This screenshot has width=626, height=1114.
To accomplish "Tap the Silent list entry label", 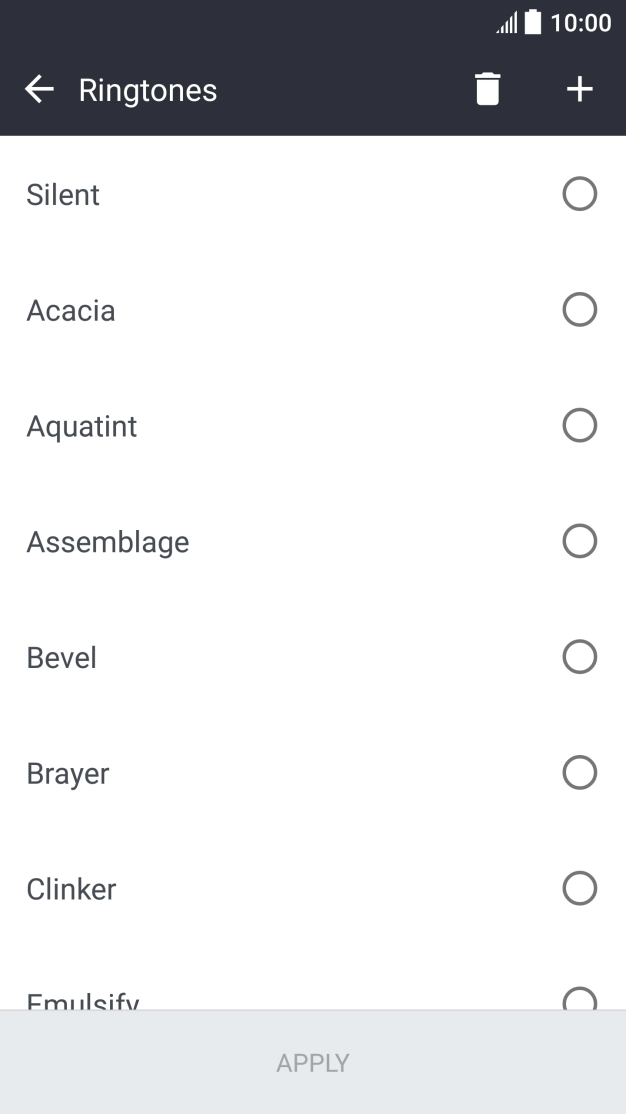I will 63,194.
